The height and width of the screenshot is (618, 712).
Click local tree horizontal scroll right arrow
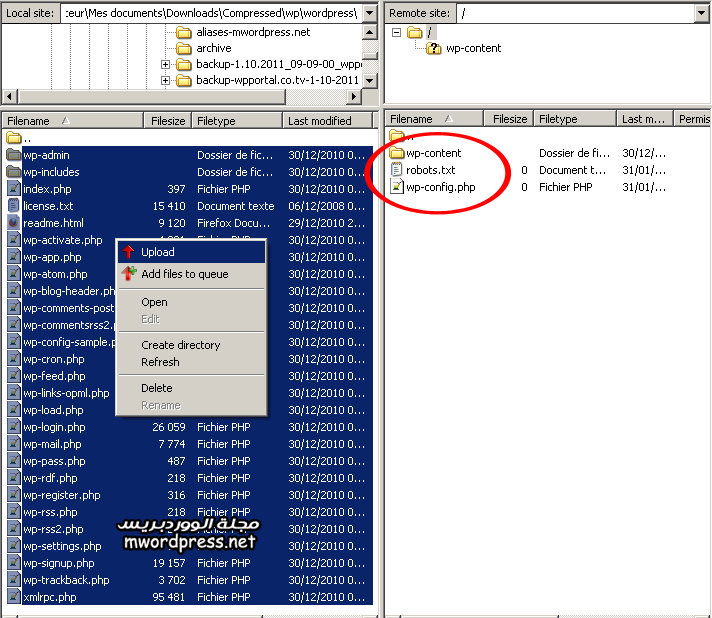point(354,96)
